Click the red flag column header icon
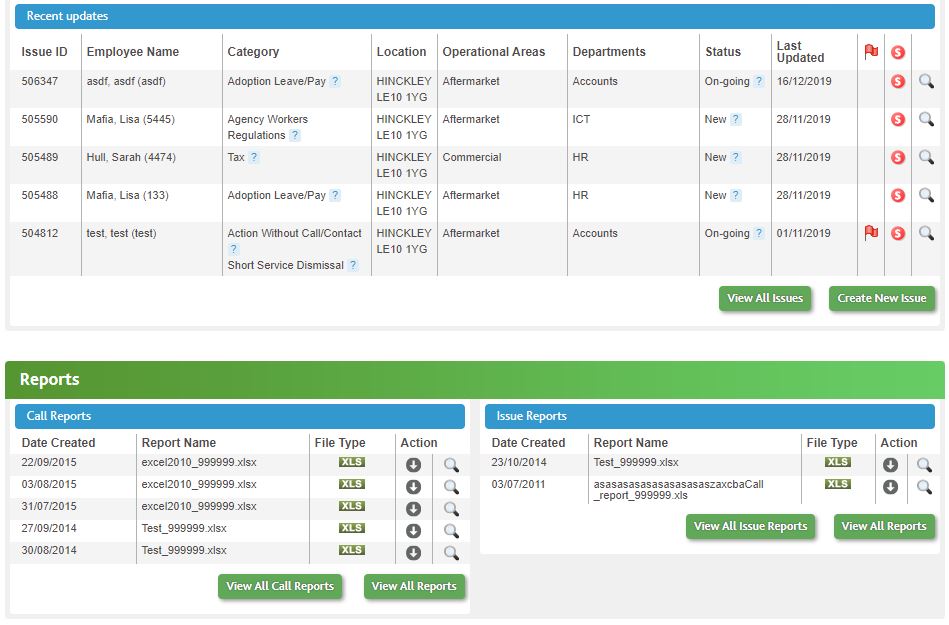 (871, 52)
